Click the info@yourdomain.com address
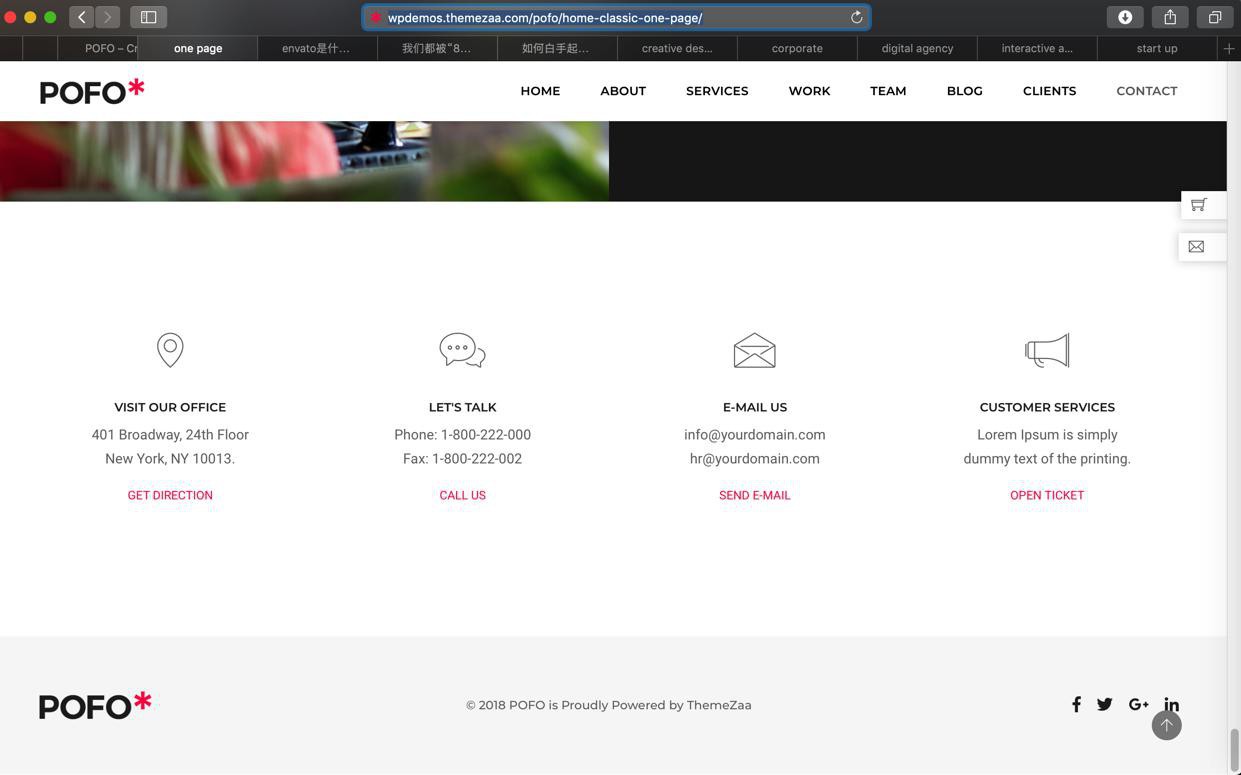Image resolution: width=1241 pixels, height=775 pixels. tap(755, 435)
